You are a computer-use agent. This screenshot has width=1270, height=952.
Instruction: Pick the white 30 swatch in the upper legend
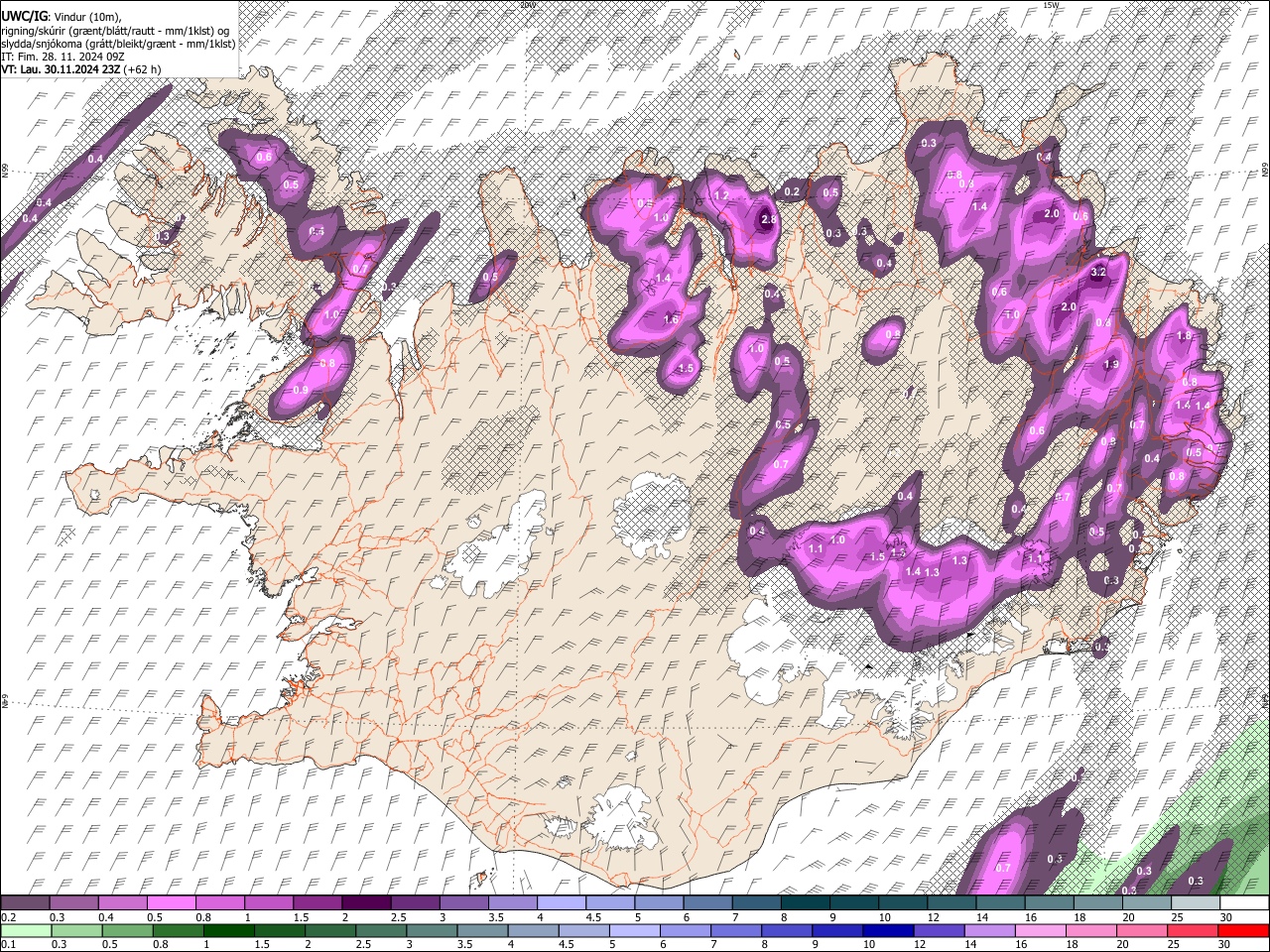coord(1243,903)
